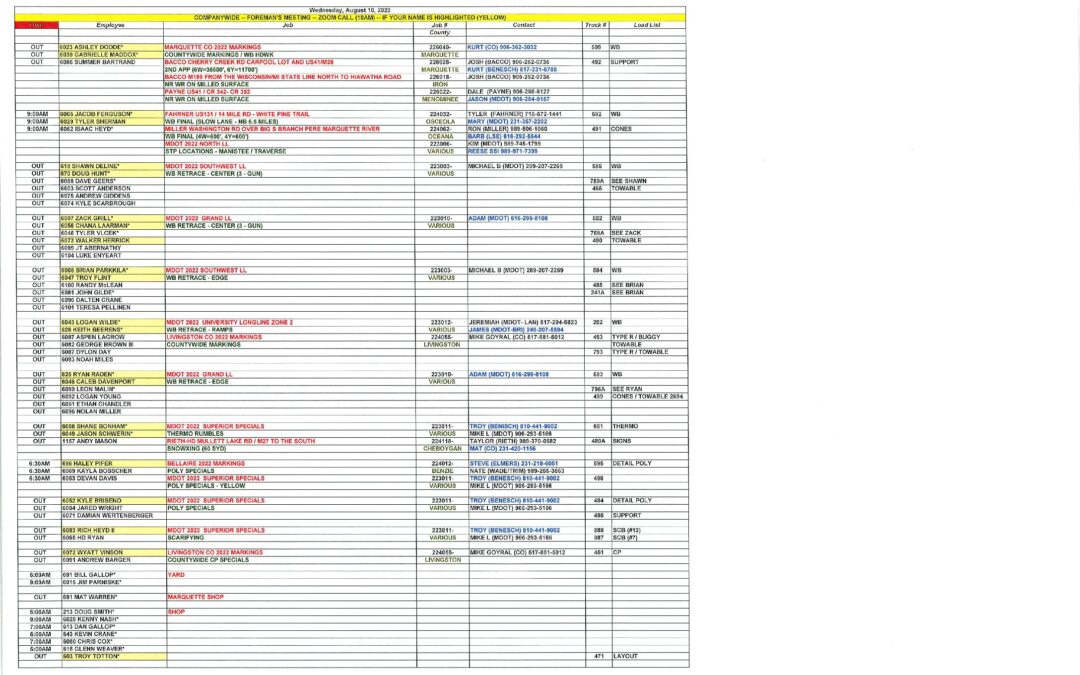
Task: Click county cell OSCEOLA
Action: tap(440, 122)
